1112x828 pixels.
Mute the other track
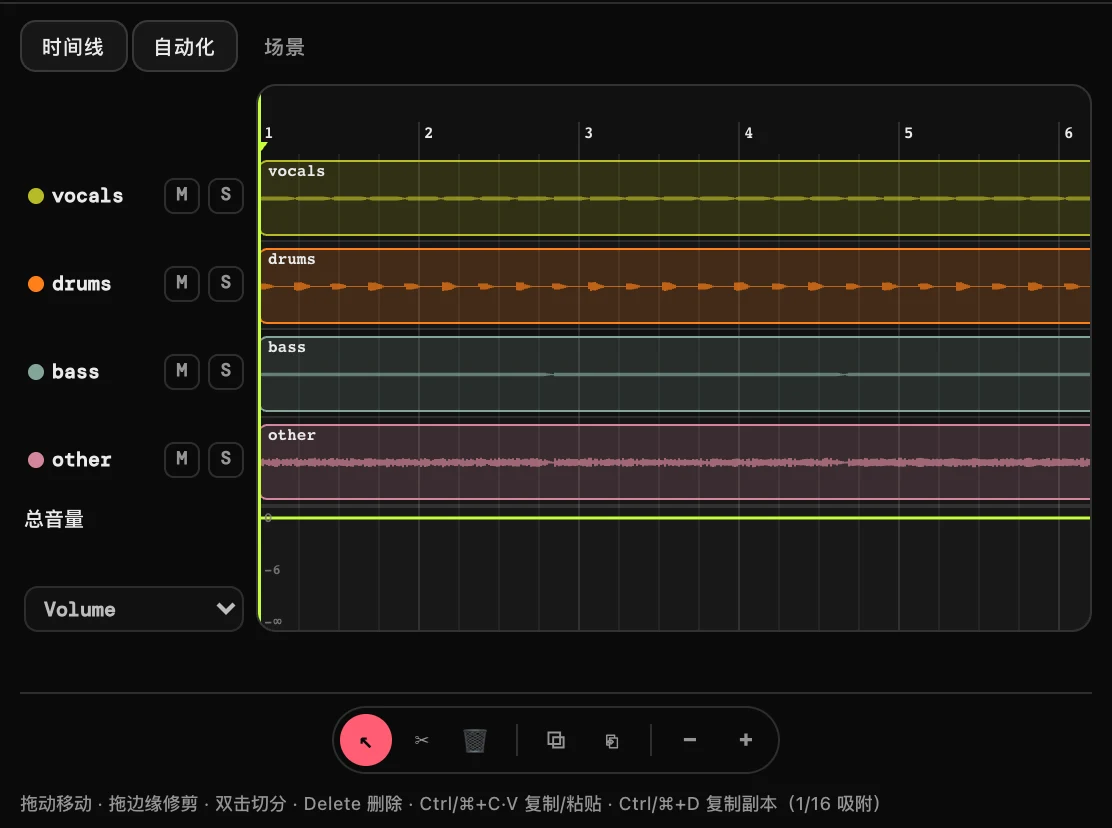click(x=182, y=459)
